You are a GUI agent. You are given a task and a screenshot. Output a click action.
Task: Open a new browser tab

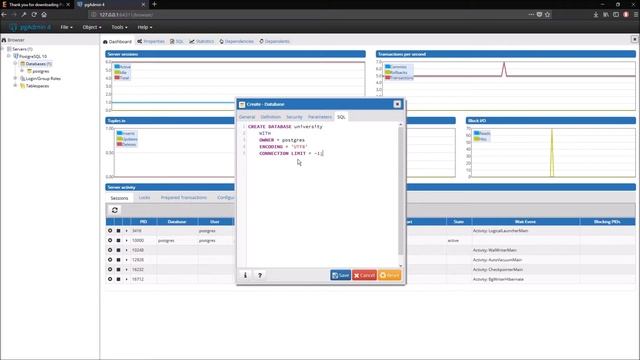click(x=154, y=4)
